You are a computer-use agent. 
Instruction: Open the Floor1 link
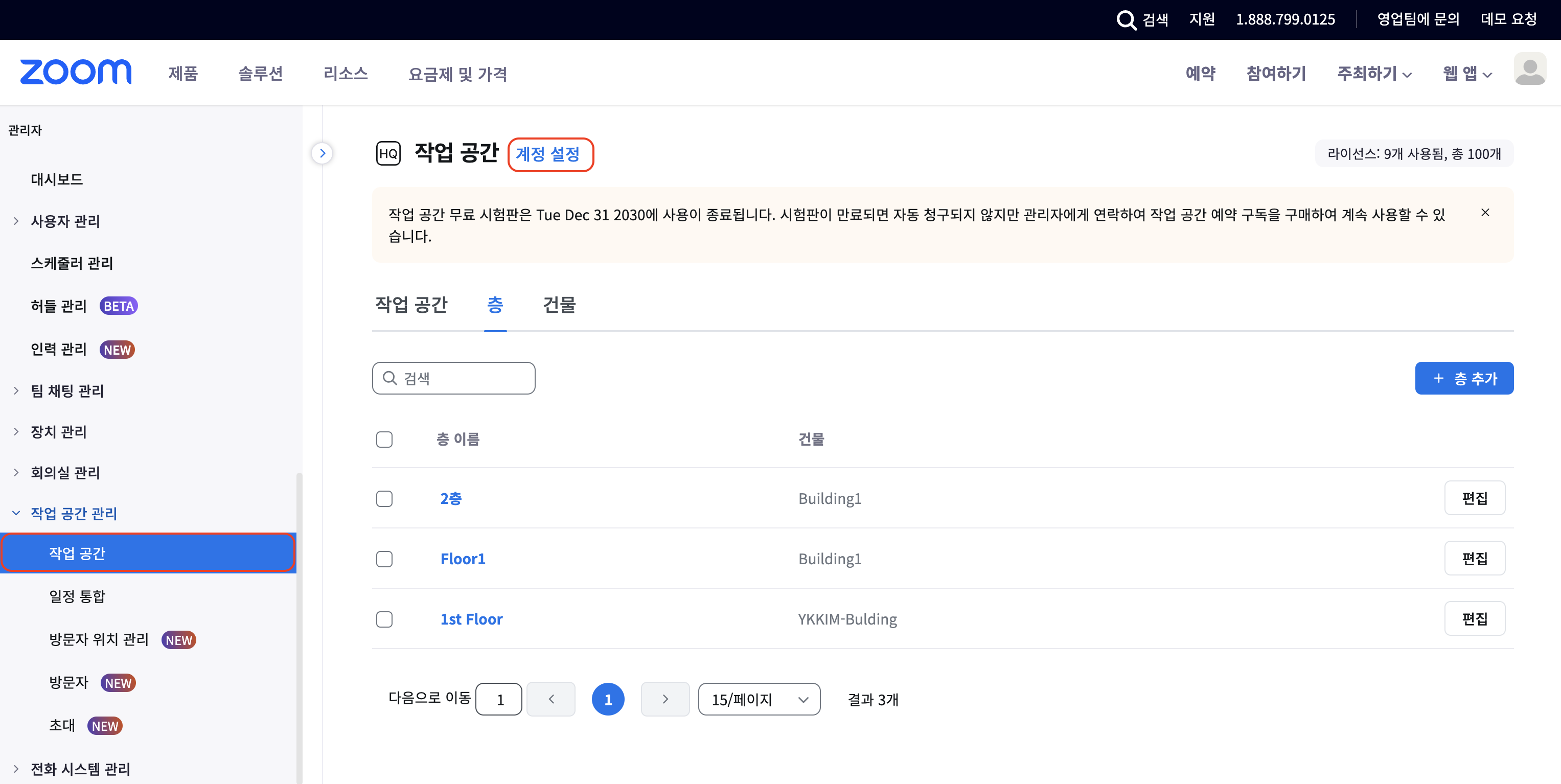point(463,559)
